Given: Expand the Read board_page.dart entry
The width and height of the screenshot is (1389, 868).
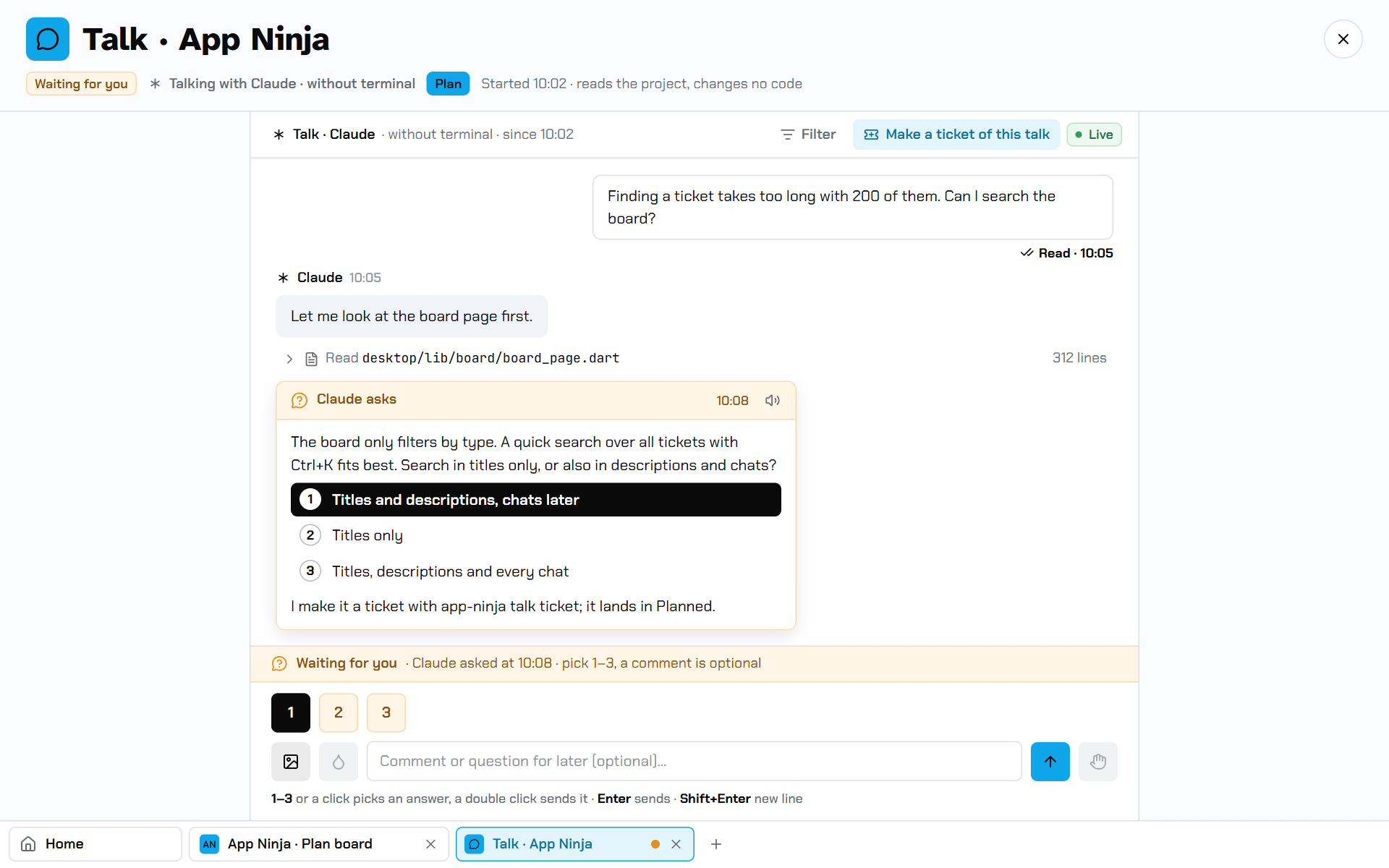Looking at the screenshot, I should 289,359.
